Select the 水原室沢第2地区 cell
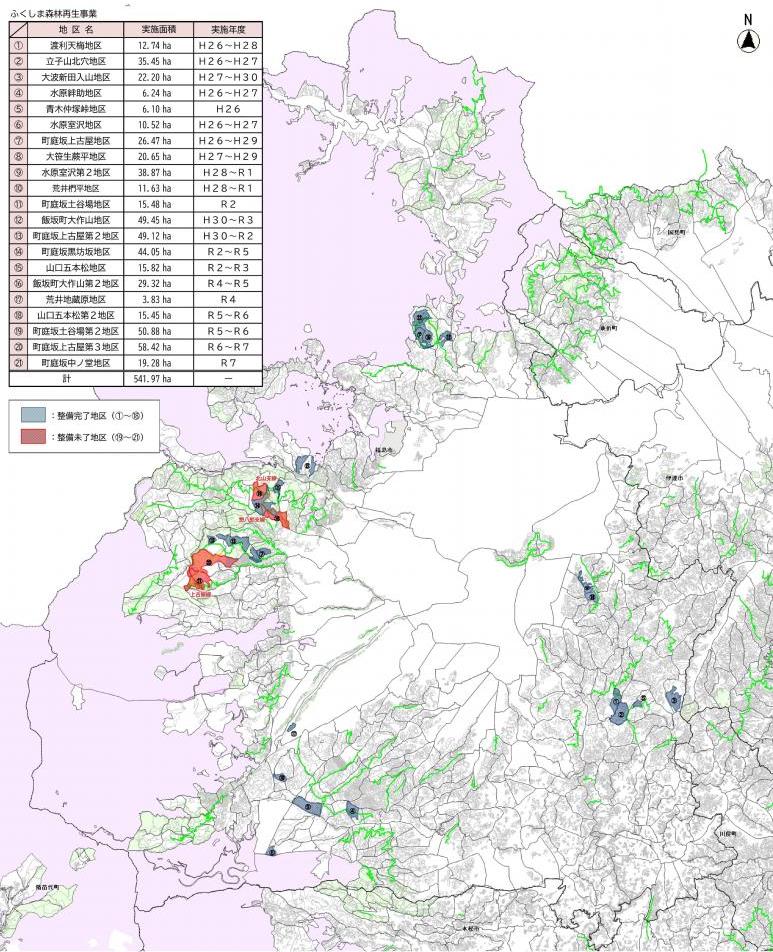 pyautogui.click(x=76, y=172)
